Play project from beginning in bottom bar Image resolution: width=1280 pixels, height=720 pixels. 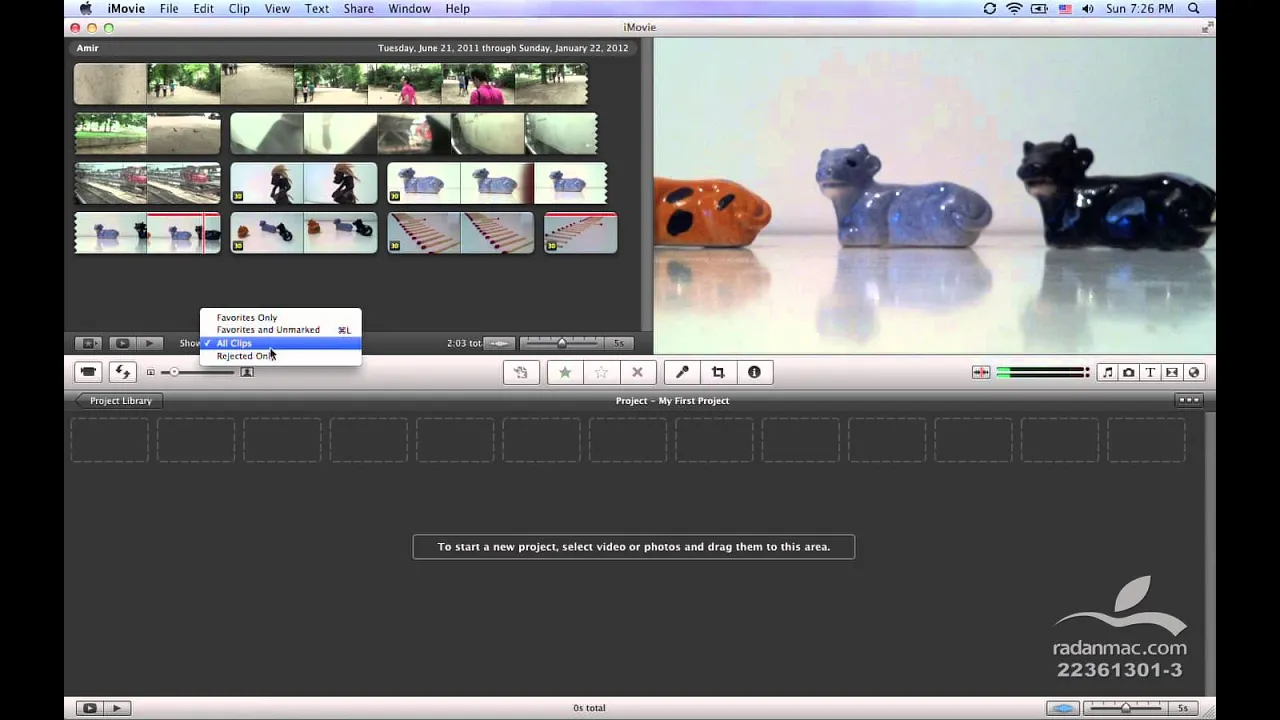[x=116, y=708]
